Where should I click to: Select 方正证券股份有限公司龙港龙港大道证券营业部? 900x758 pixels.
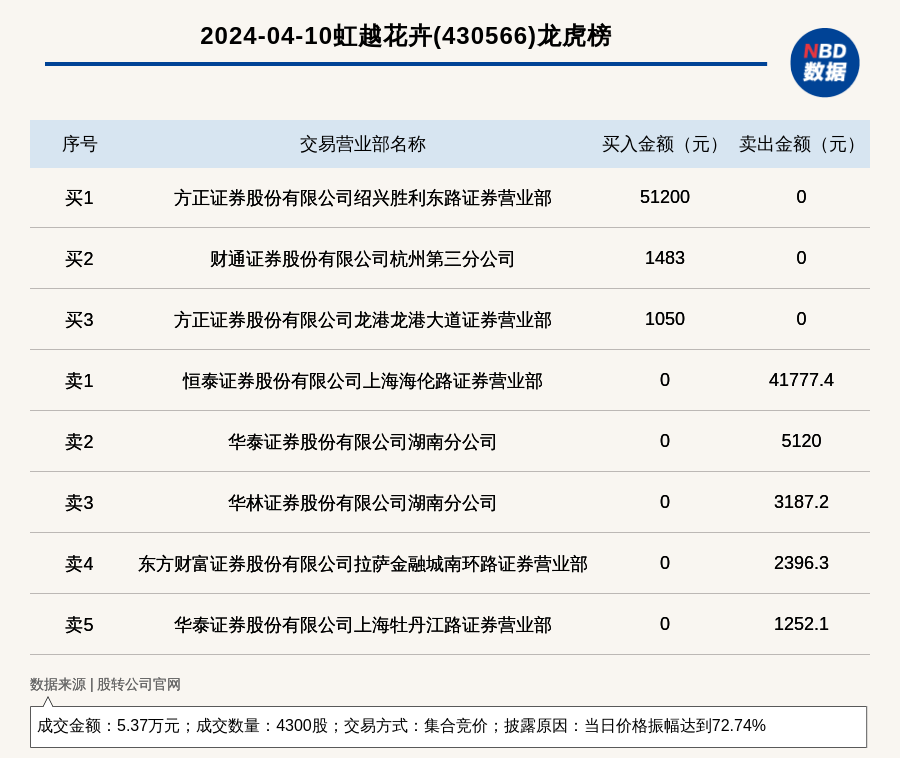coord(363,320)
